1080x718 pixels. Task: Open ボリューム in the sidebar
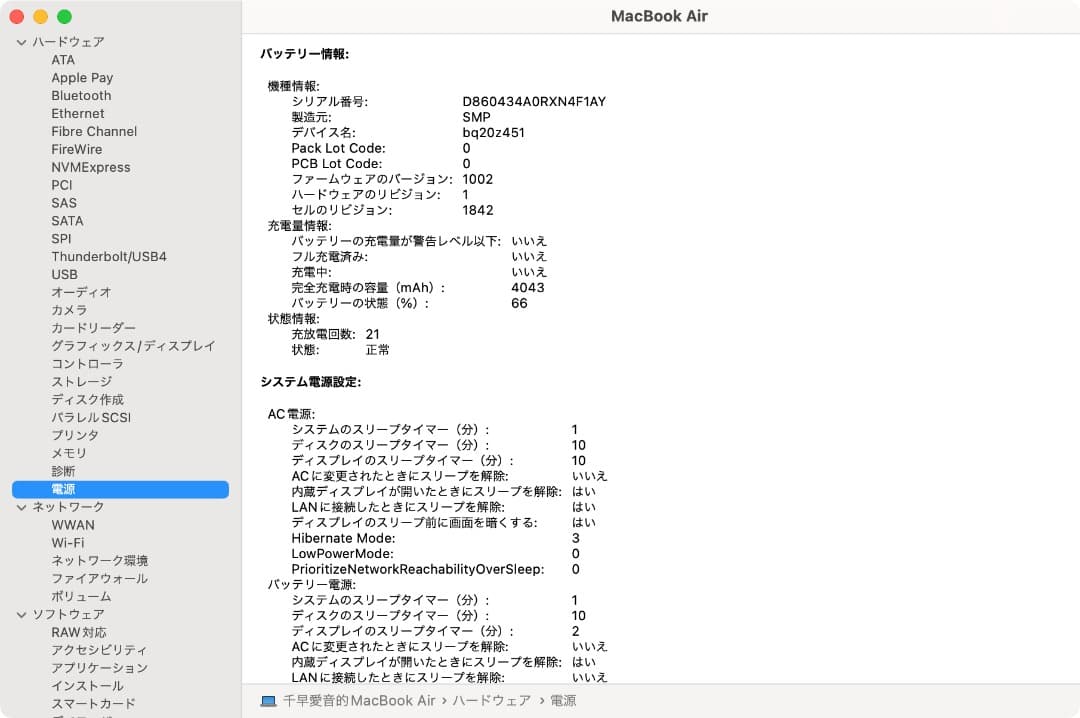click(x=81, y=597)
